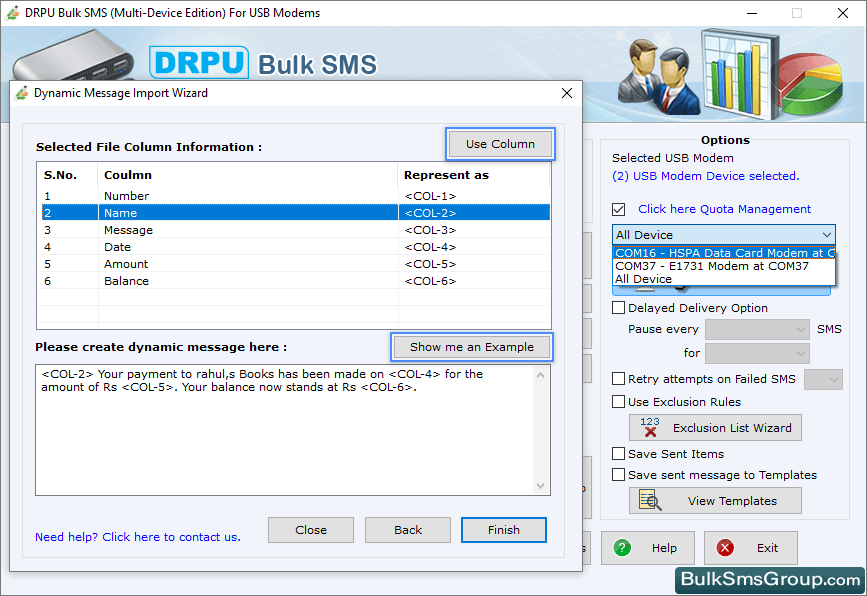Select the Message column row
867x596 pixels.
pyautogui.click(x=296, y=229)
